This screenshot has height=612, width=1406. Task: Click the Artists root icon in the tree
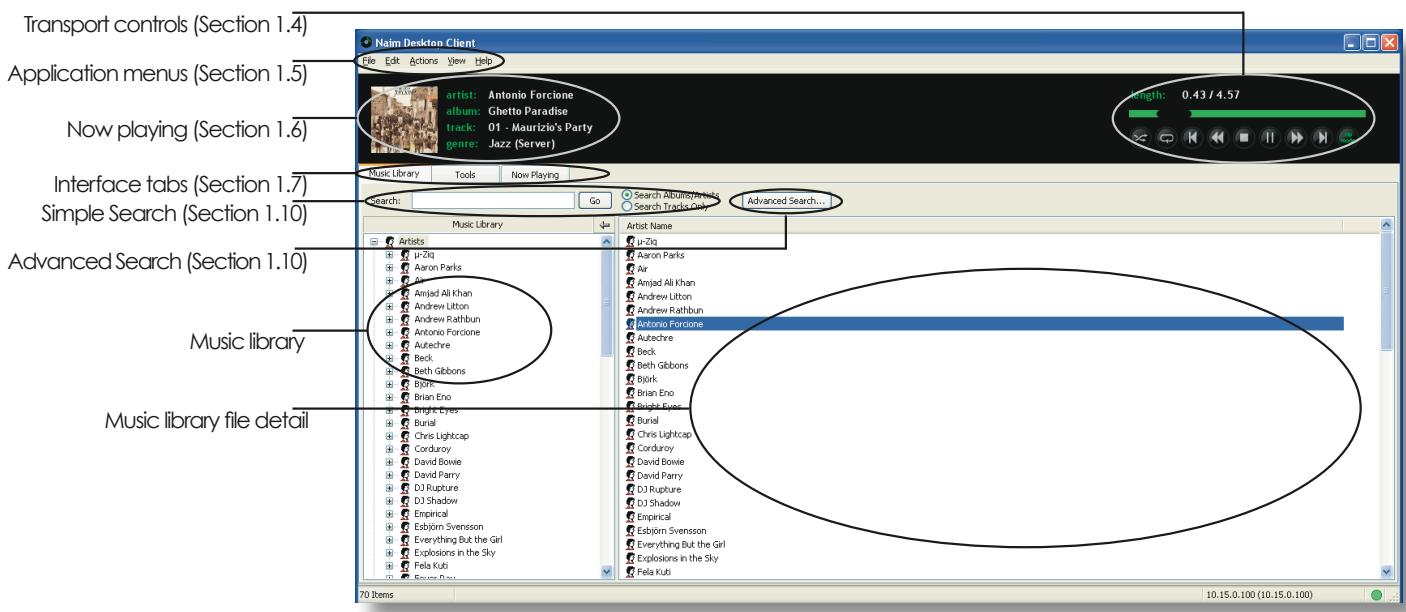(x=392, y=241)
